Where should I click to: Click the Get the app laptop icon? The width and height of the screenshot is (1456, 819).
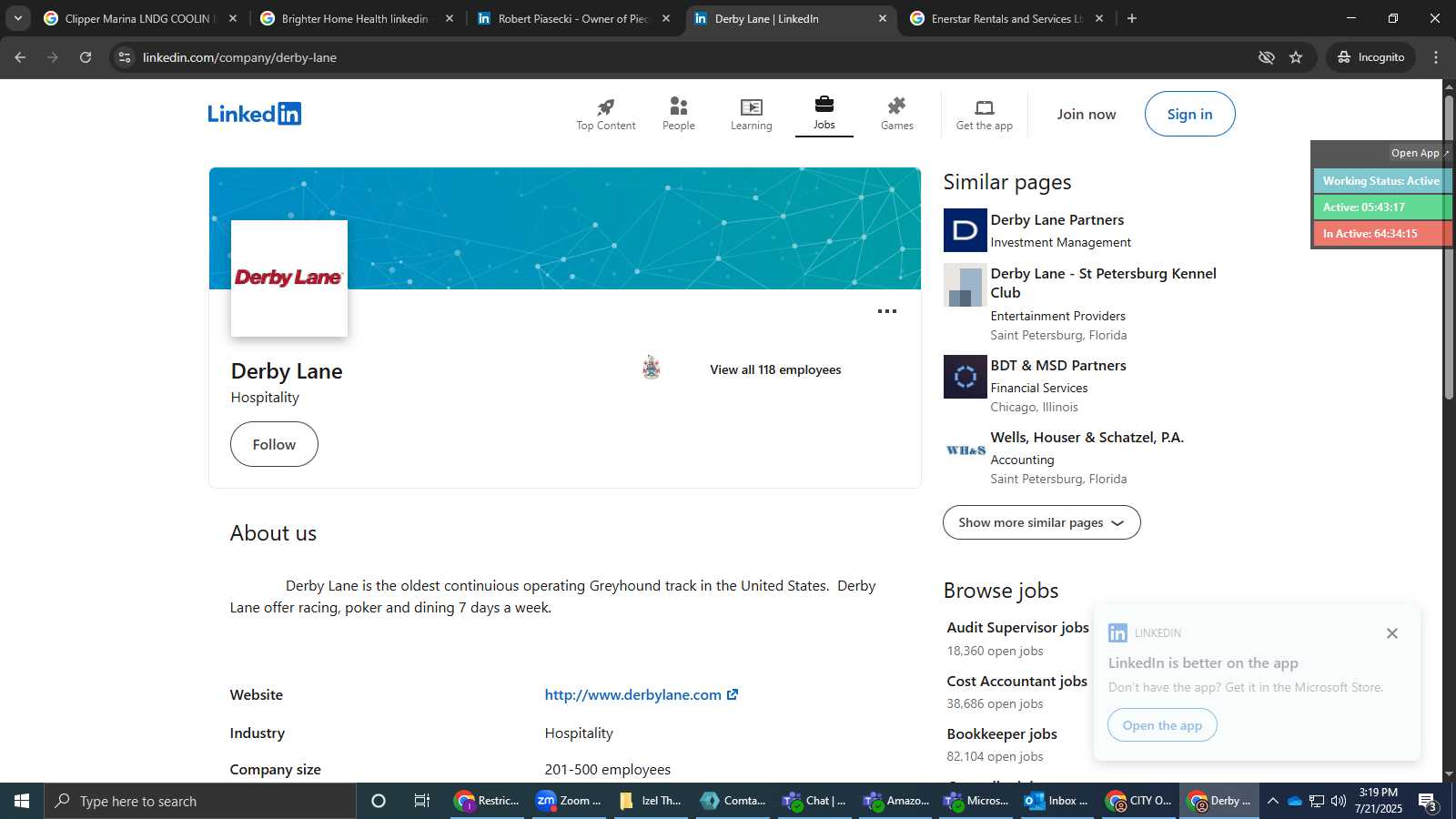(984, 106)
